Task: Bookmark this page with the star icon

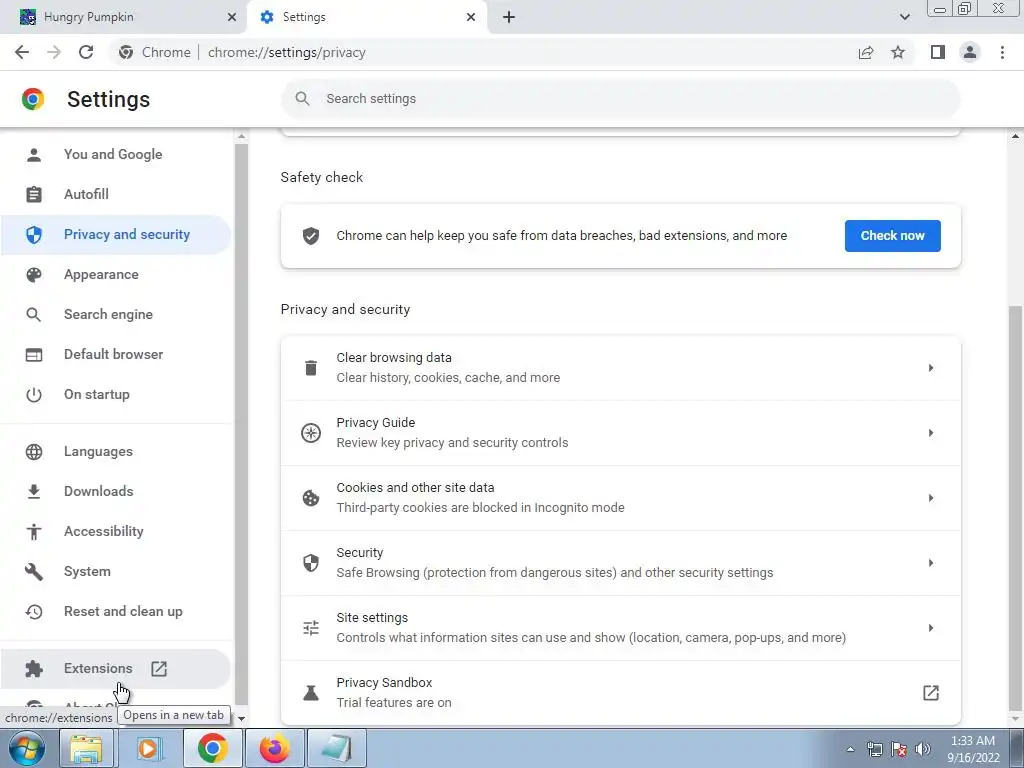Action: pos(898,52)
